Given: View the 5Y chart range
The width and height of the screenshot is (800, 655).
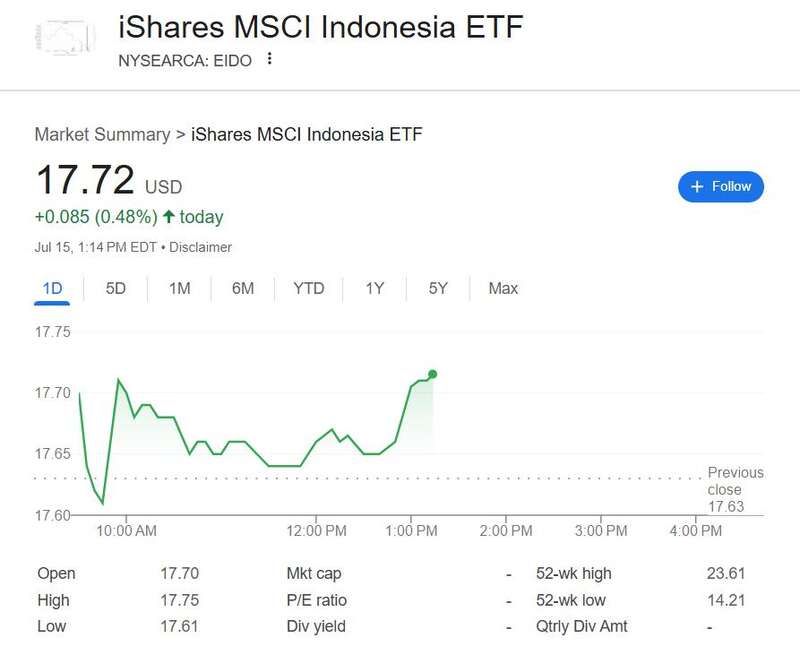Looking at the screenshot, I should point(438,289).
